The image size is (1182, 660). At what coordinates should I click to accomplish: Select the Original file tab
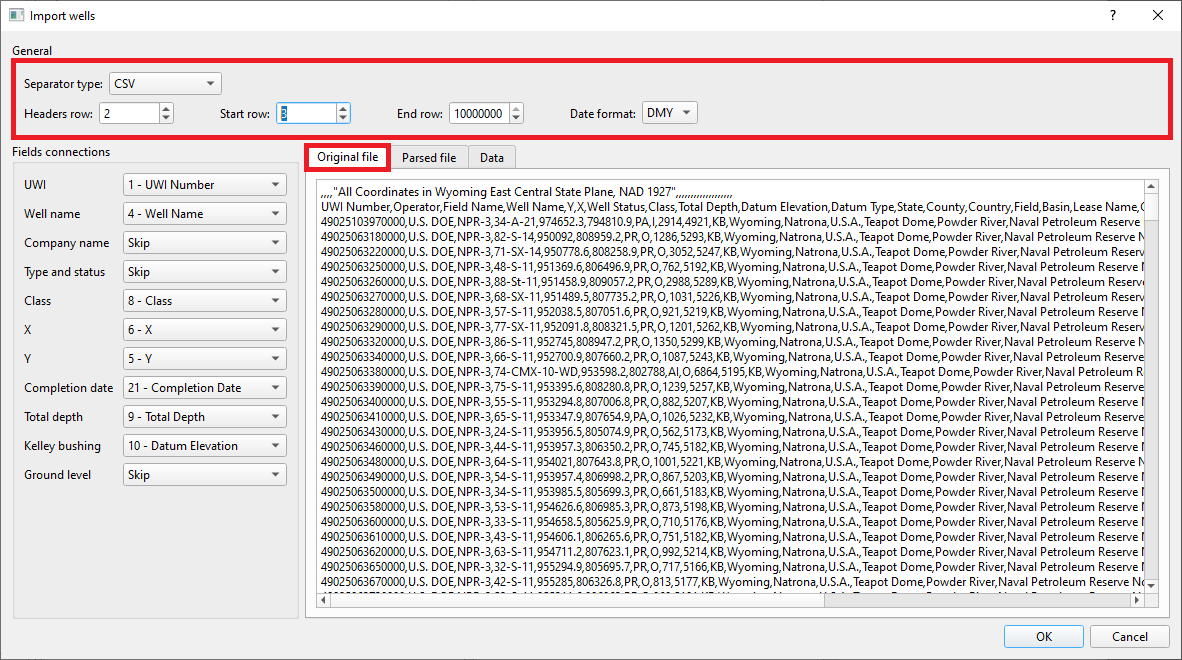pos(347,157)
